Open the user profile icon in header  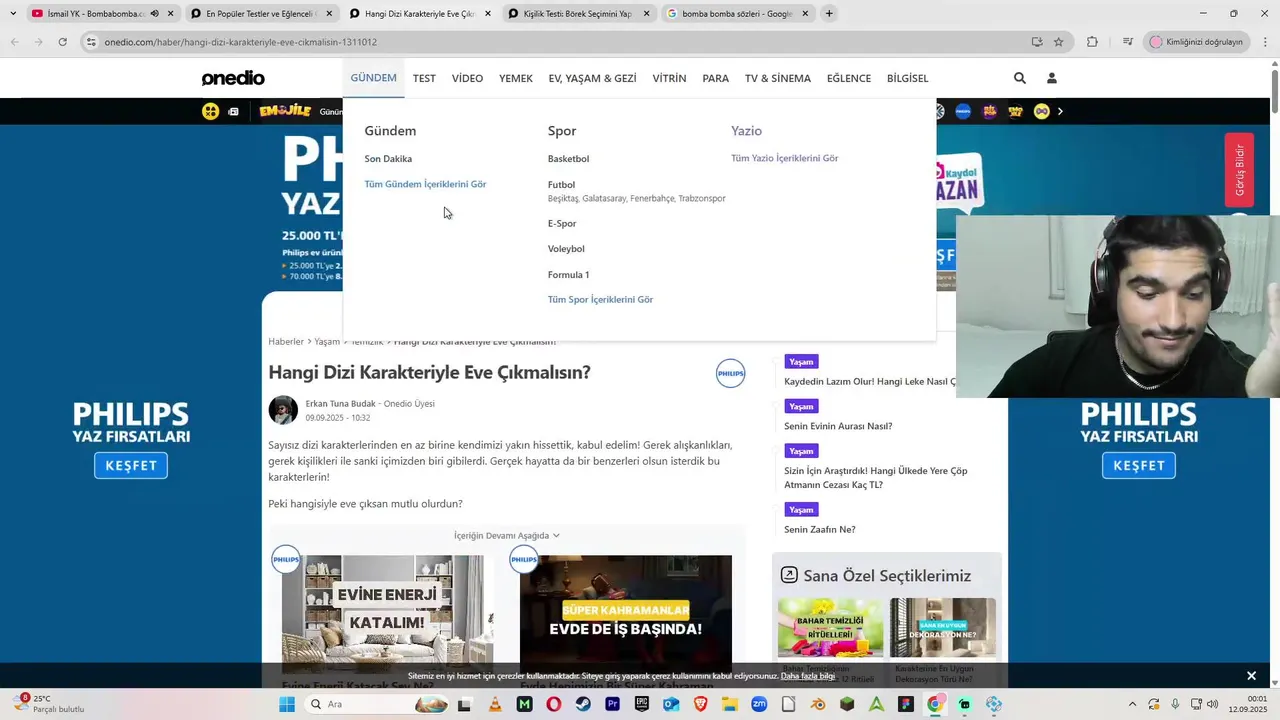pyautogui.click(x=1051, y=78)
